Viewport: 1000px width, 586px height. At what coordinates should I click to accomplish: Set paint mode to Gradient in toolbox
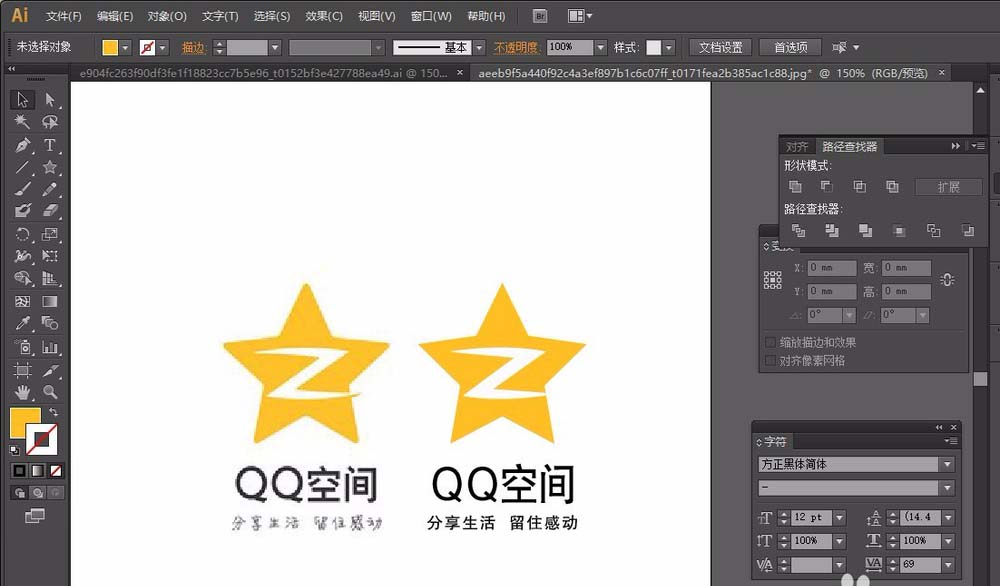[38, 471]
